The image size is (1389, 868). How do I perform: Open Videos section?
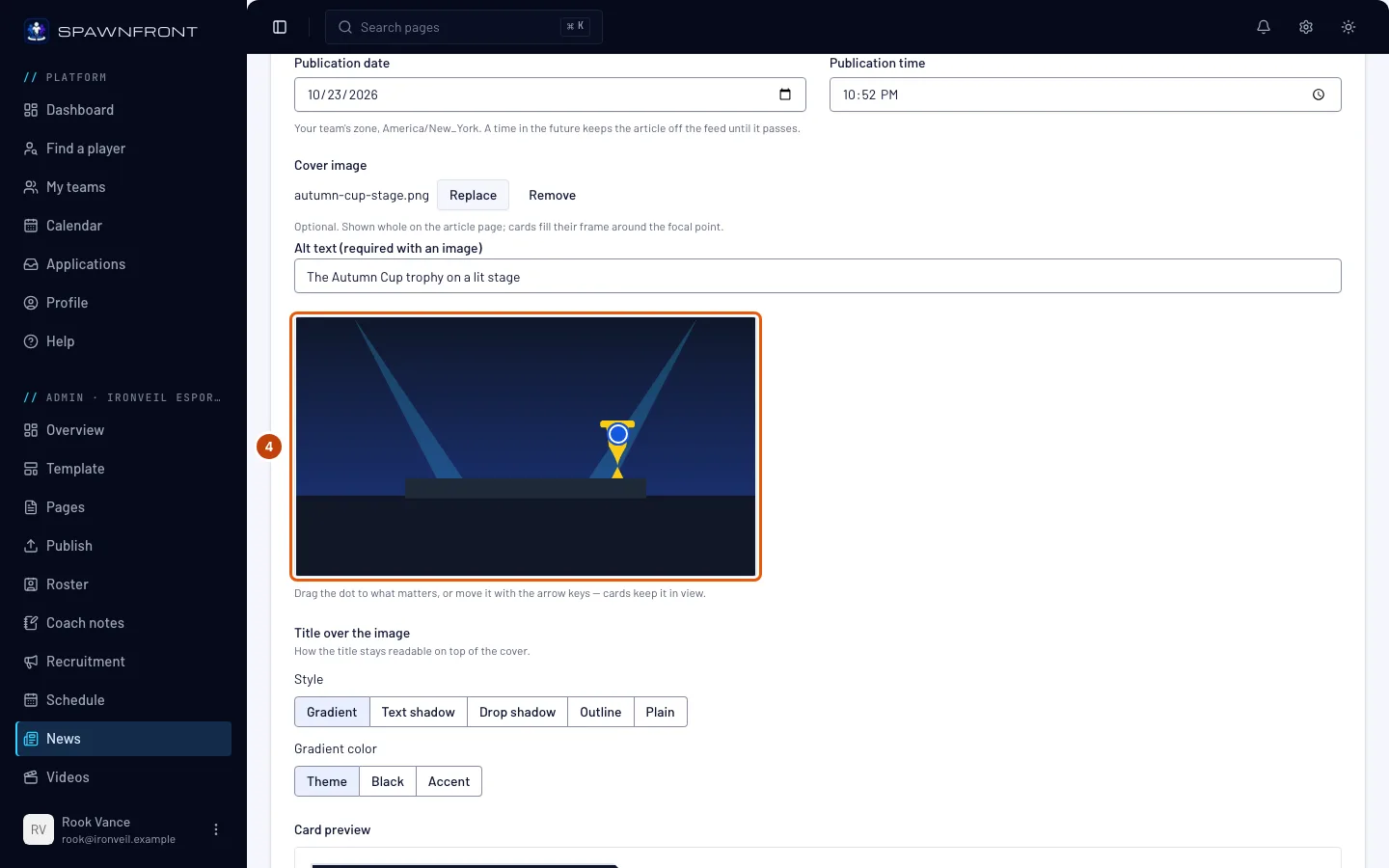coord(123,777)
